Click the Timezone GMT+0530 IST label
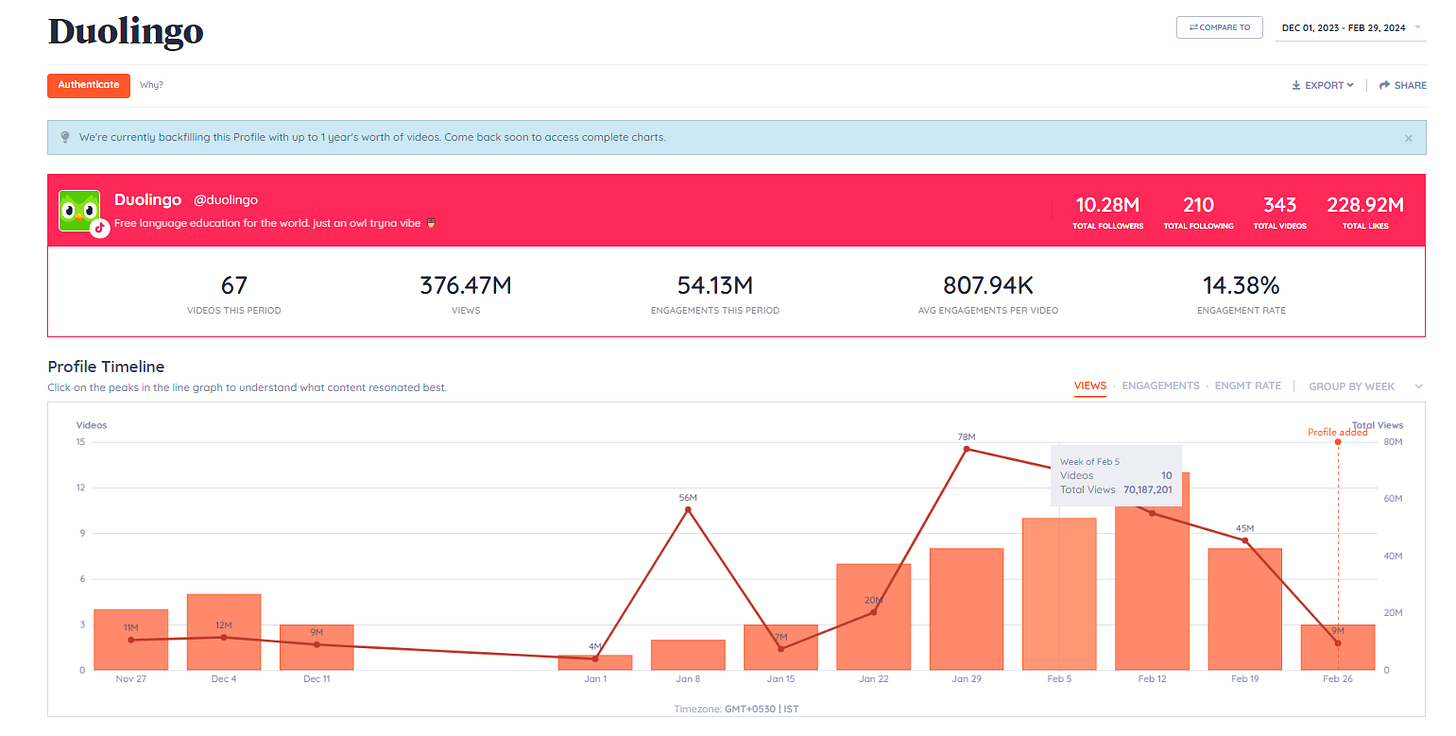The width and height of the screenshot is (1456, 736). 736,708
